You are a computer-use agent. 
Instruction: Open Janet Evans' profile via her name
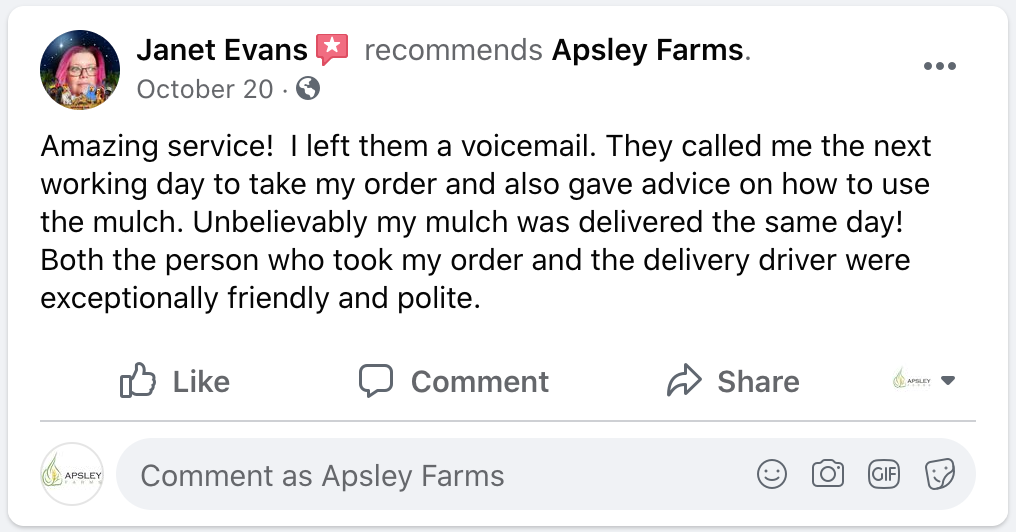pyautogui.click(x=221, y=49)
